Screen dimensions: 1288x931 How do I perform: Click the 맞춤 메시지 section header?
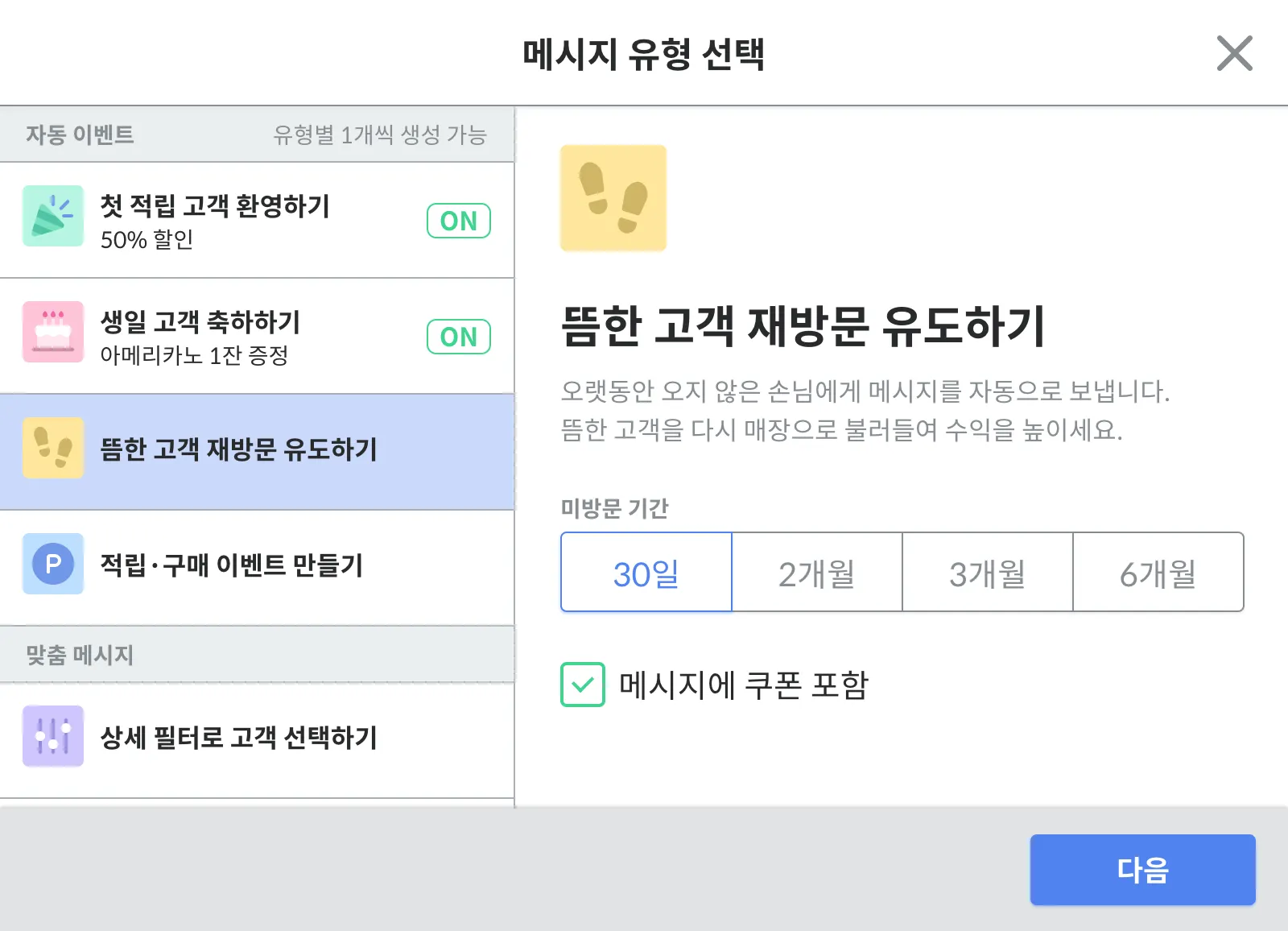click(x=79, y=655)
